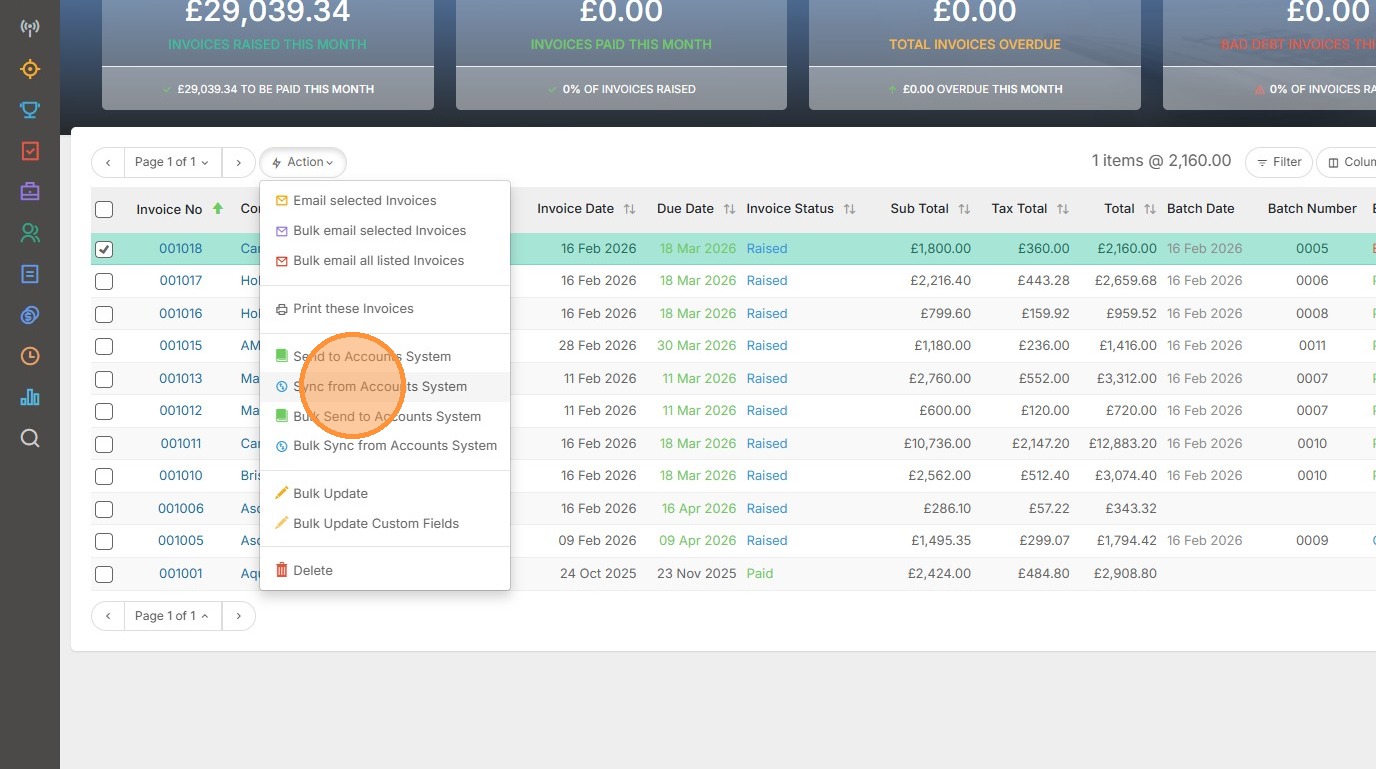The height and width of the screenshot is (769, 1376).
Task: Open the trophy sidebar icon
Action: [x=30, y=110]
